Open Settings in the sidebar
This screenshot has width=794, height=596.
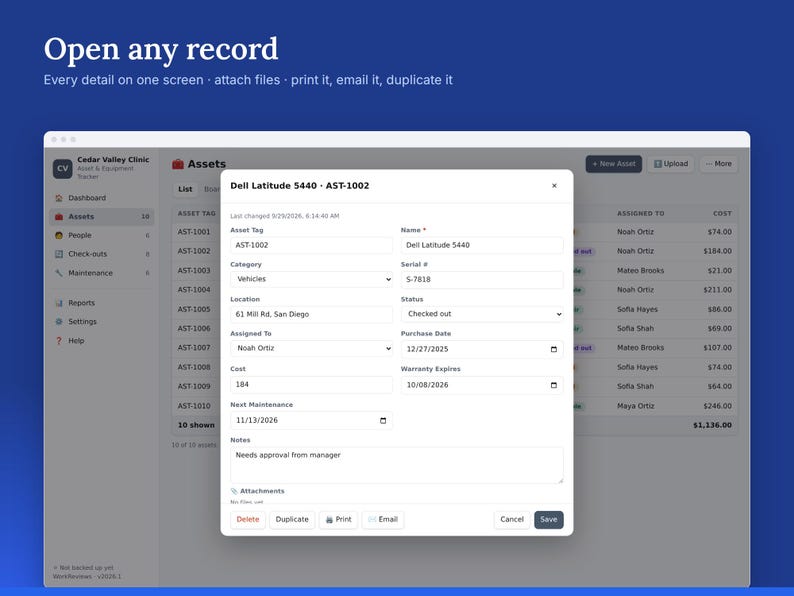(x=101, y=322)
